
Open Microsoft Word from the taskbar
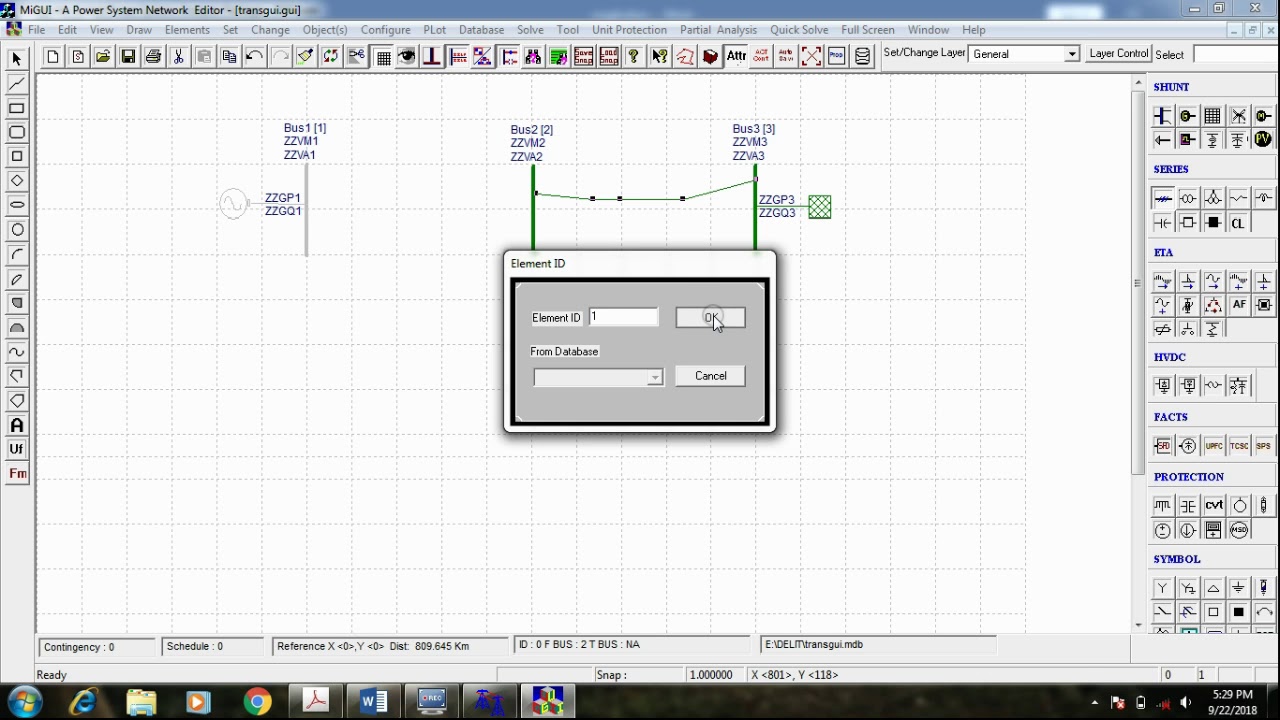click(x=374, y=702)
